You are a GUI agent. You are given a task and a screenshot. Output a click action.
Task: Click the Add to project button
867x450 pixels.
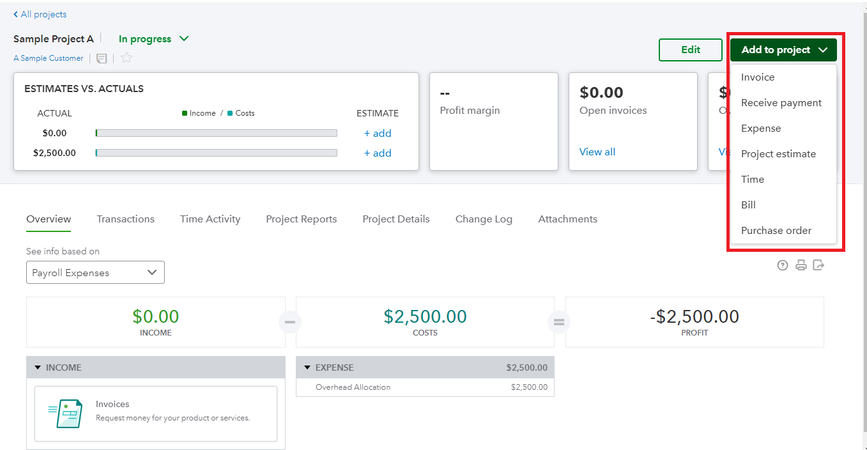click(783, 49)
